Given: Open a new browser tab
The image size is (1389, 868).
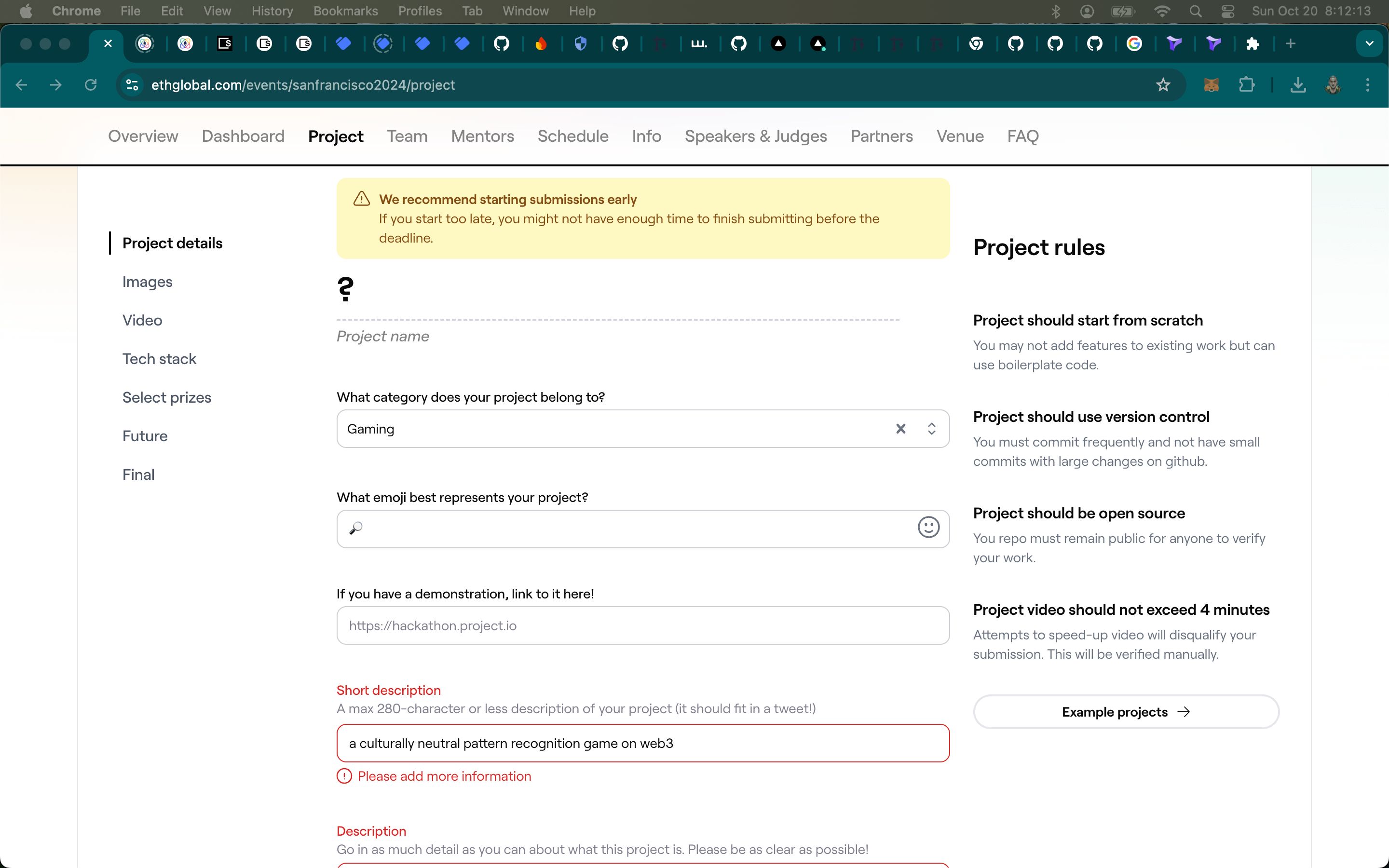Looking at the screenshot, I should 1290,43.
